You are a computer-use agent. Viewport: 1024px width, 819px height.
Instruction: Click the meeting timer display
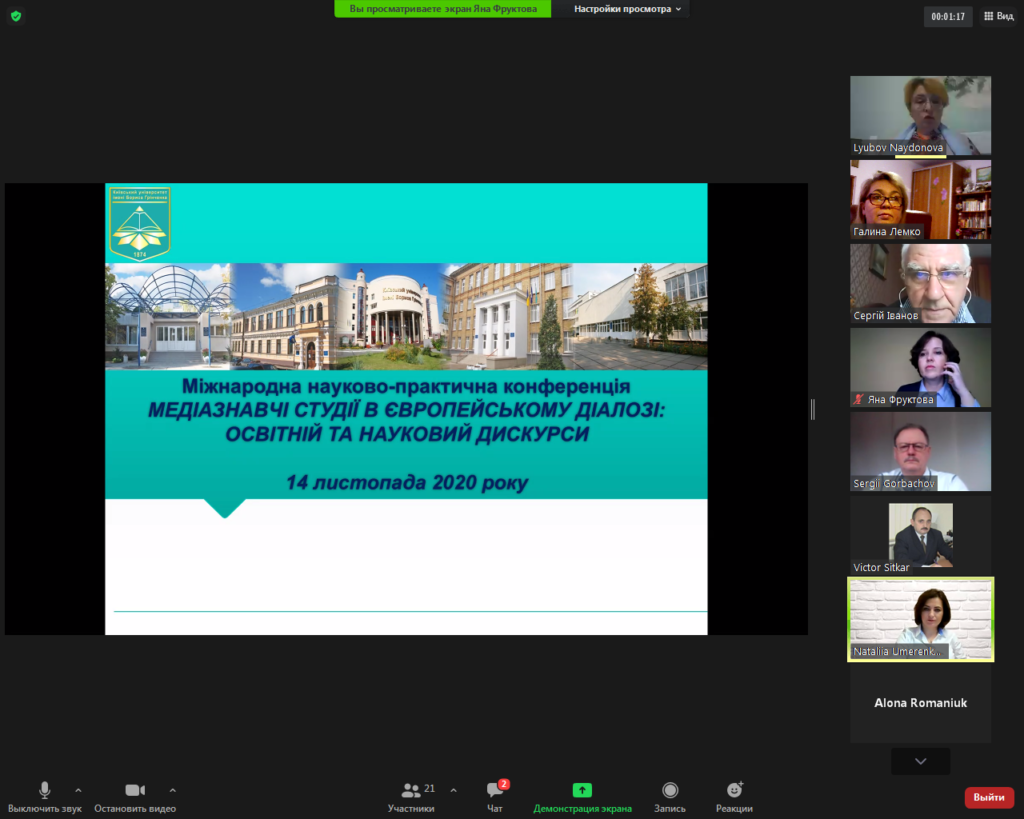(947, 16)
